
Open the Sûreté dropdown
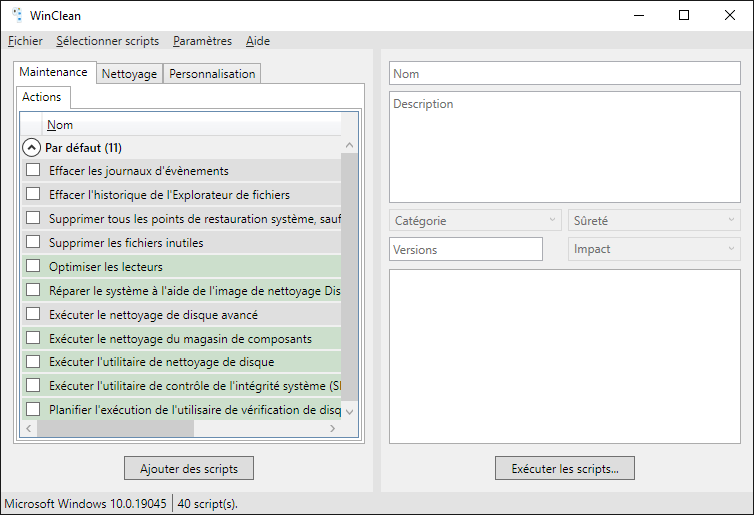[654, 220]
